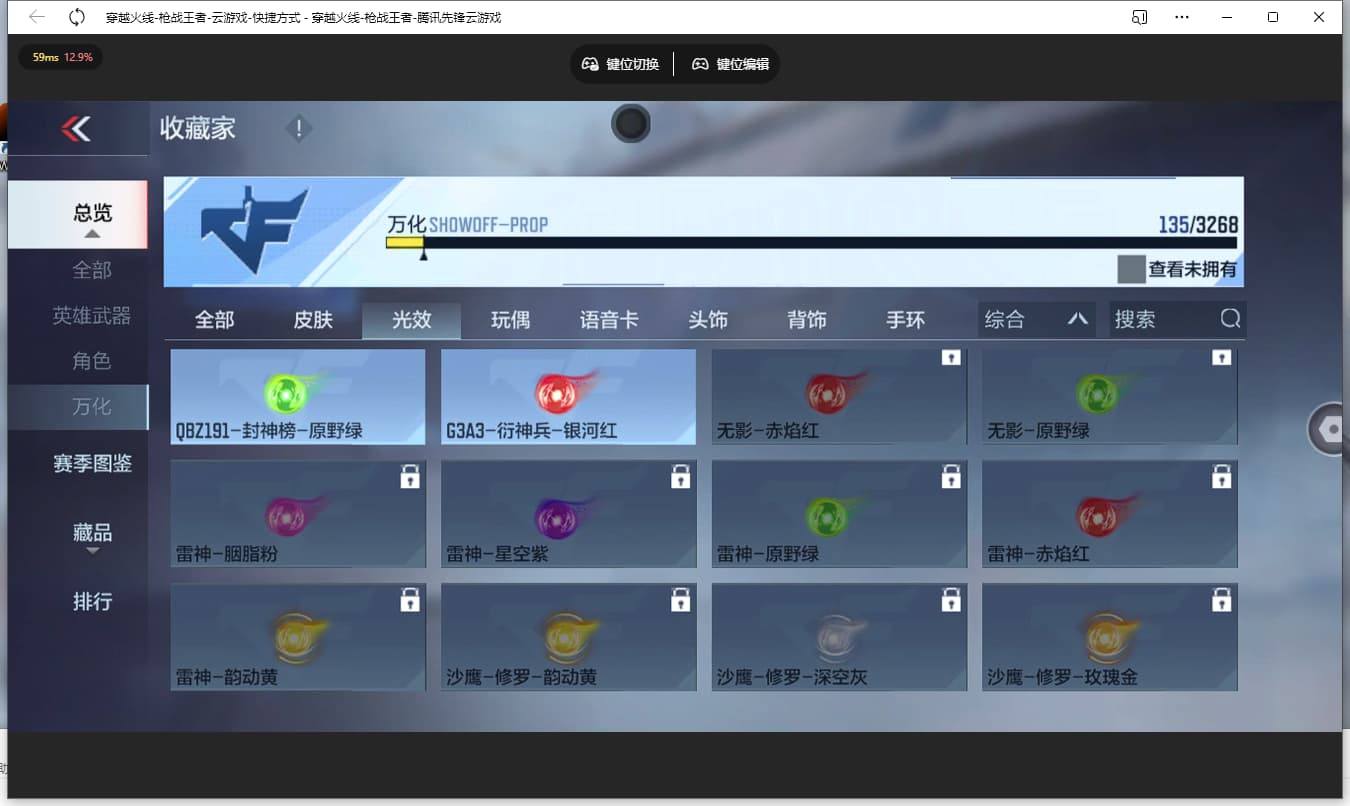
Task: Expand the 藏品 section arrow
Action: (92, 553)
